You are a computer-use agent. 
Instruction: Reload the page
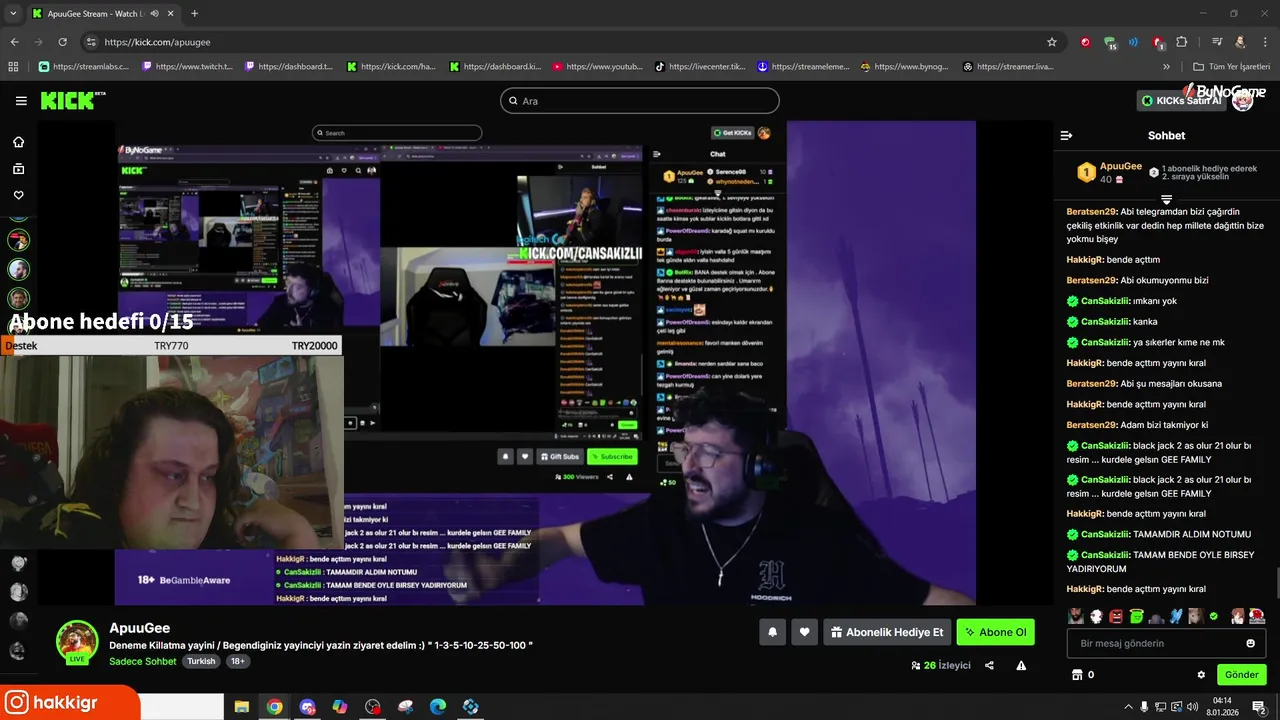tap(62, 42)
